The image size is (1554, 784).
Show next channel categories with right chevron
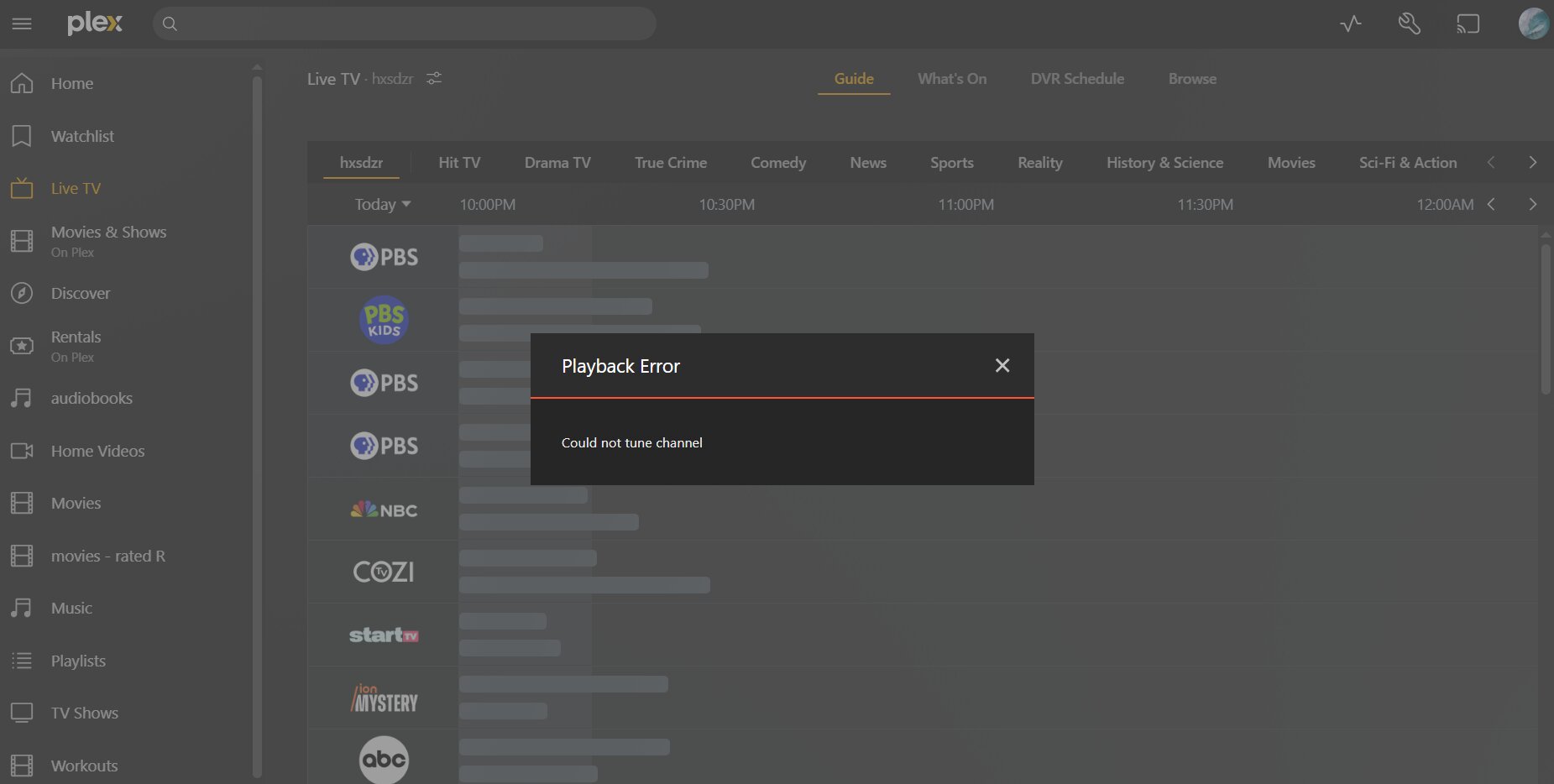(1532, 162)
